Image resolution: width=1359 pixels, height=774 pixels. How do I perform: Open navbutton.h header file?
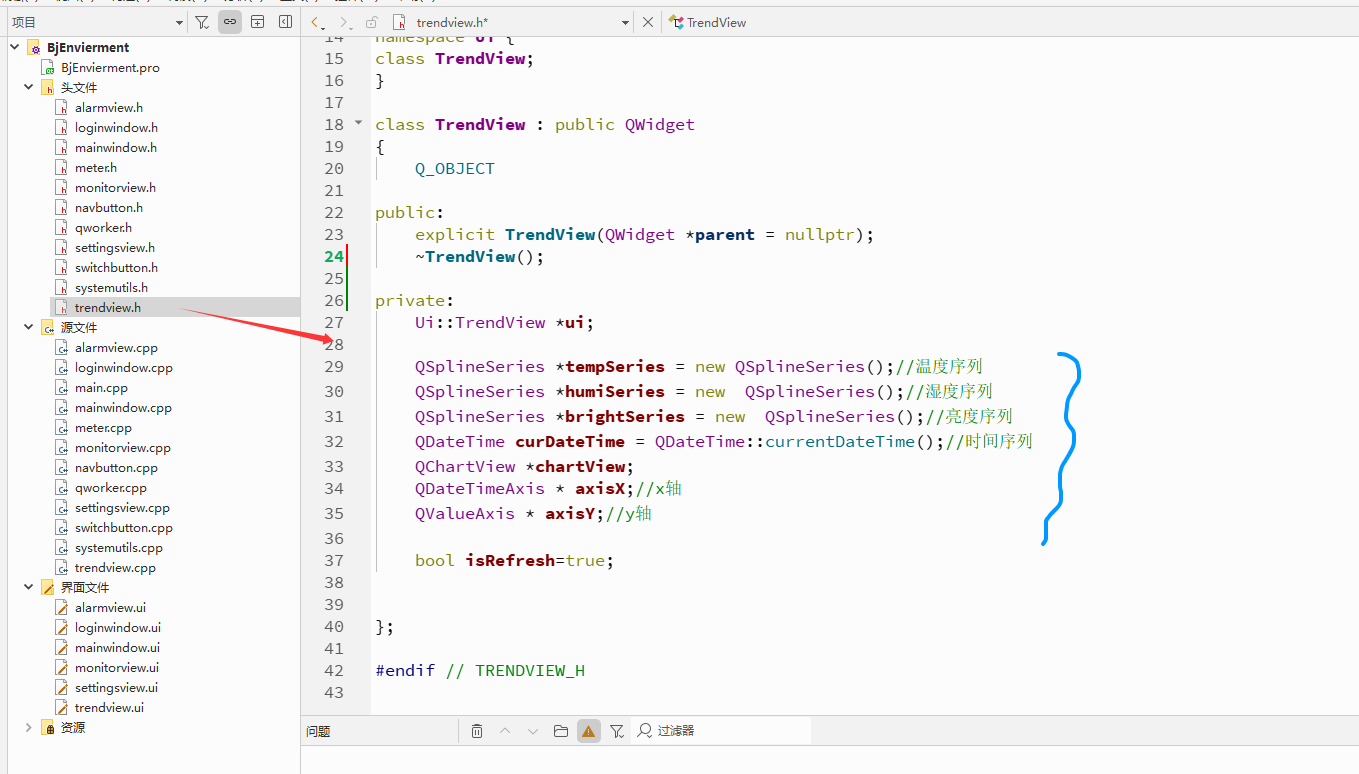(108, 207)
